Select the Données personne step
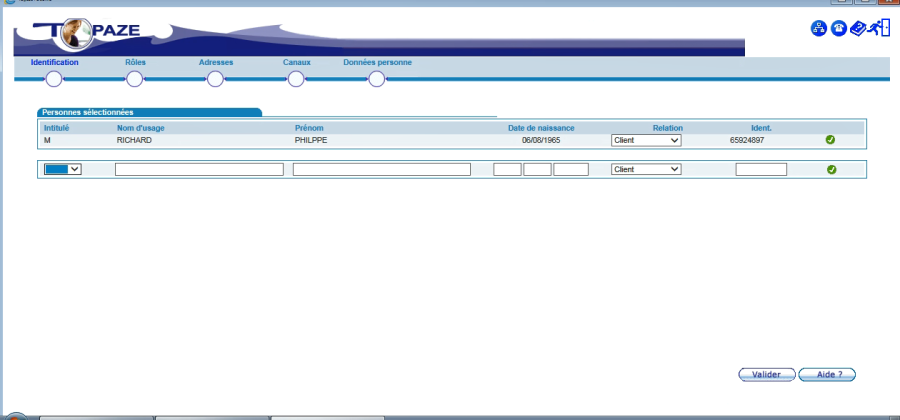 pyautogui.click(x=376, y=79)
